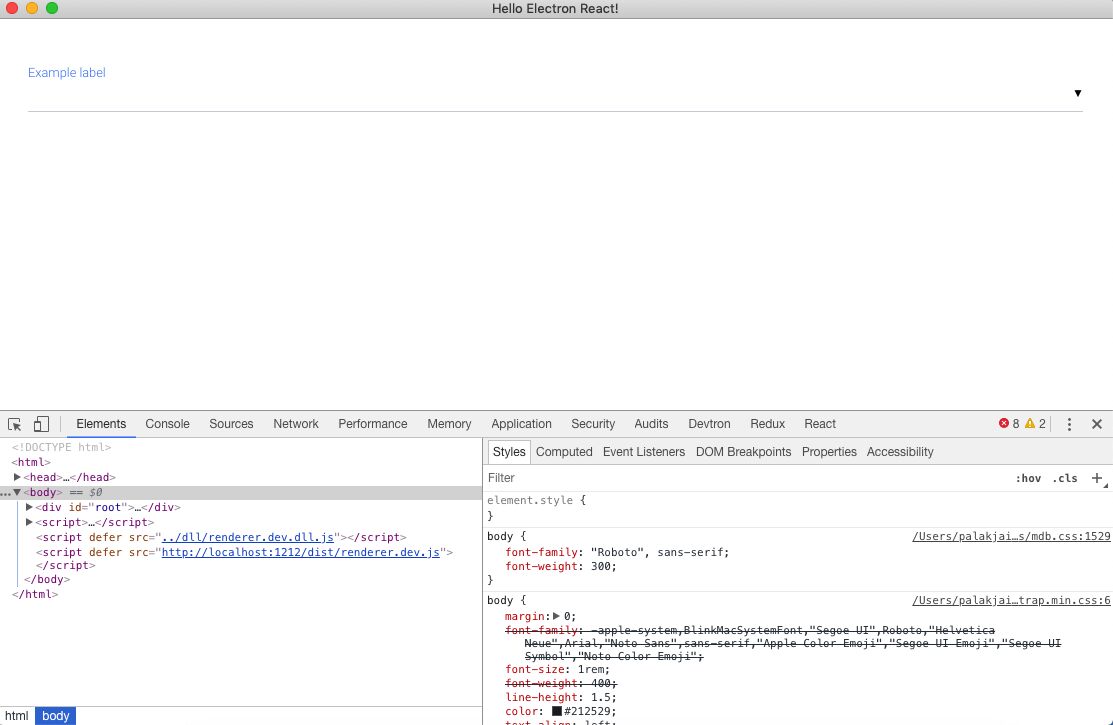This screenshot has height=725, width=1113.
Task: Click the three dots beside body row
Action: tap(6, 493)
